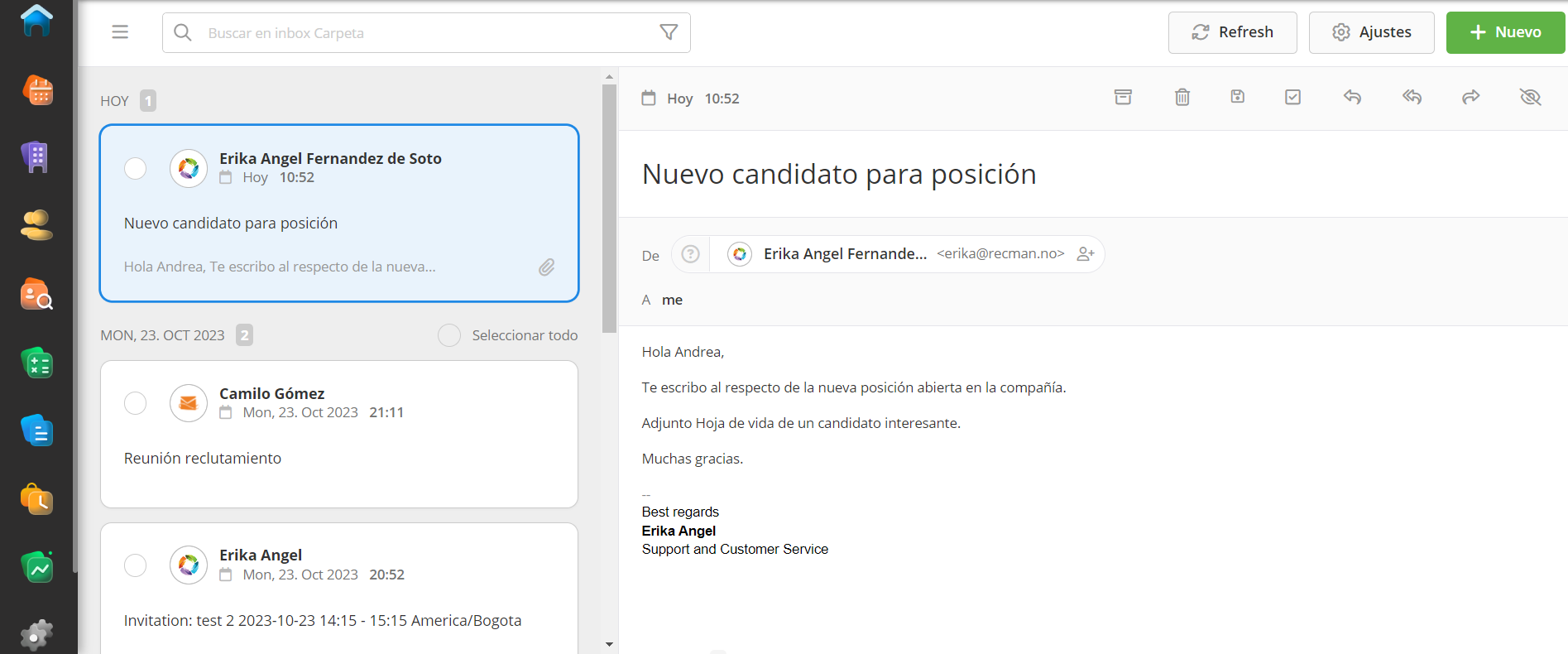This screenshot has height=654, width=1568.
Task: Click the checkmark task icon
Action: coord(1292,98)
